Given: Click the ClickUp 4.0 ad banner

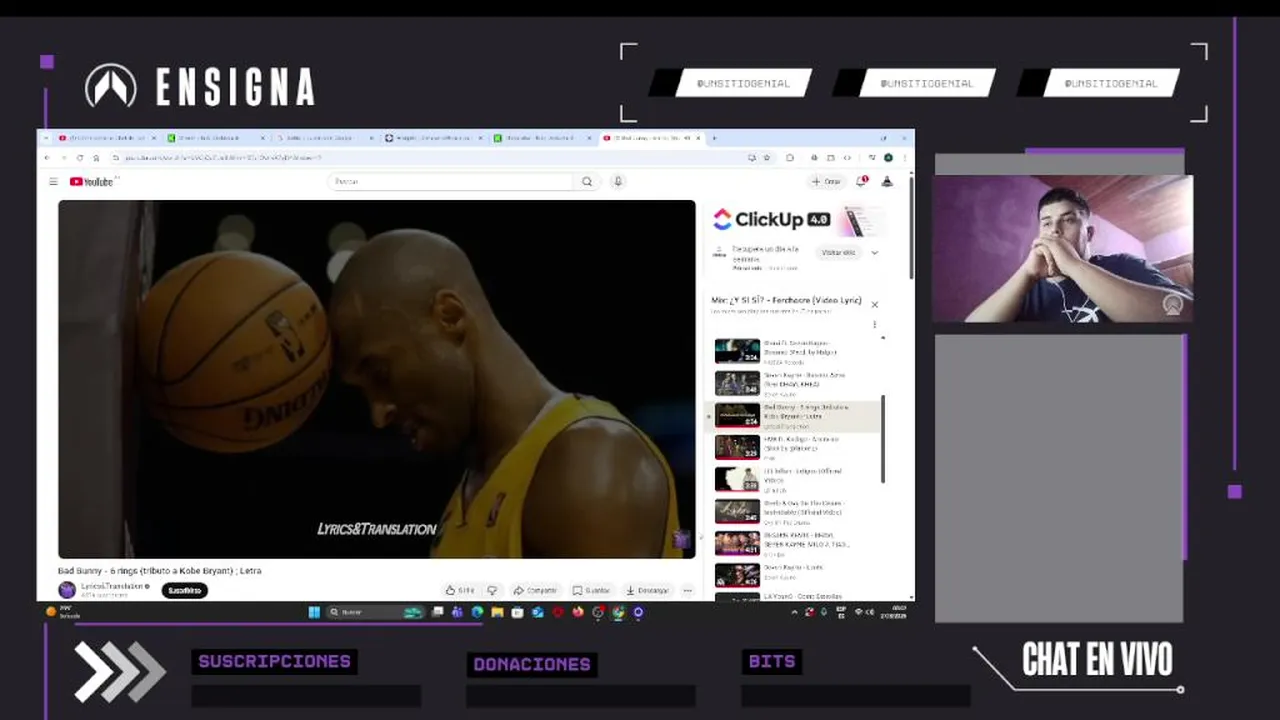Looking at the screenshot, I should click(x=798, y=220).
